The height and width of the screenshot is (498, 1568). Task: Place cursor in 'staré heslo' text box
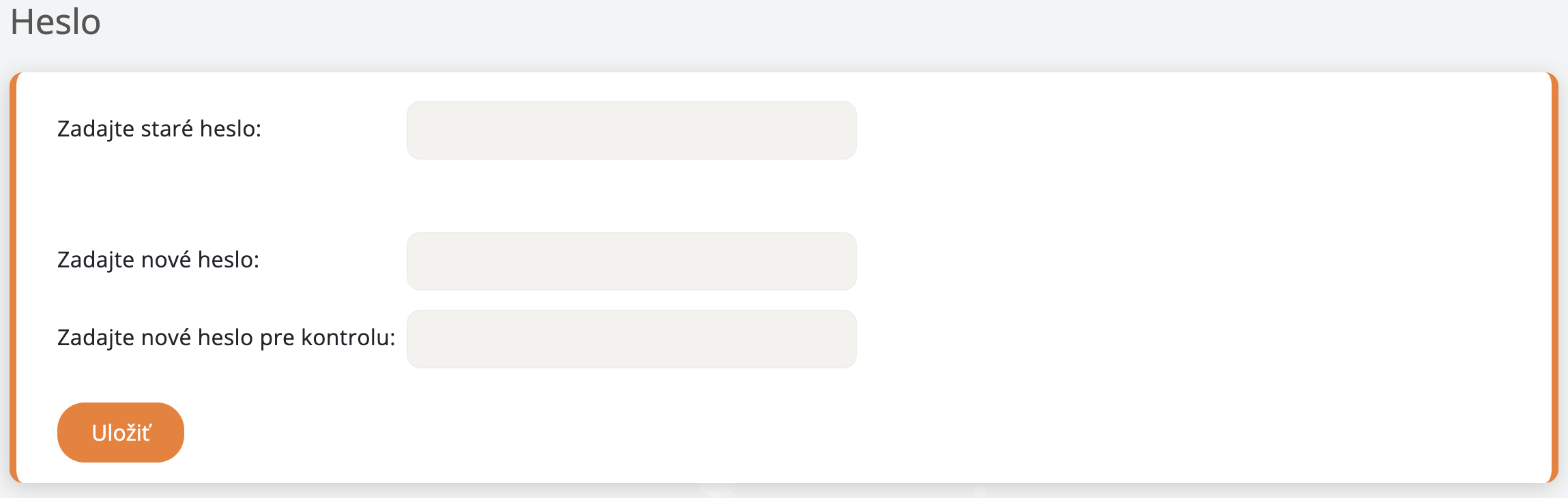pos(631,130)
